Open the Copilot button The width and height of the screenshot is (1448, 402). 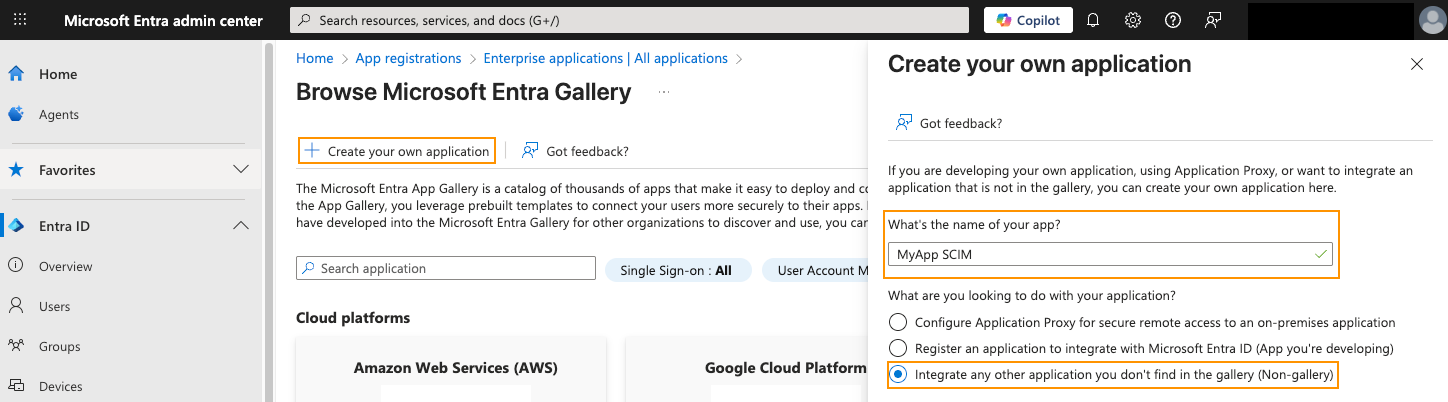click(1029, 20)
